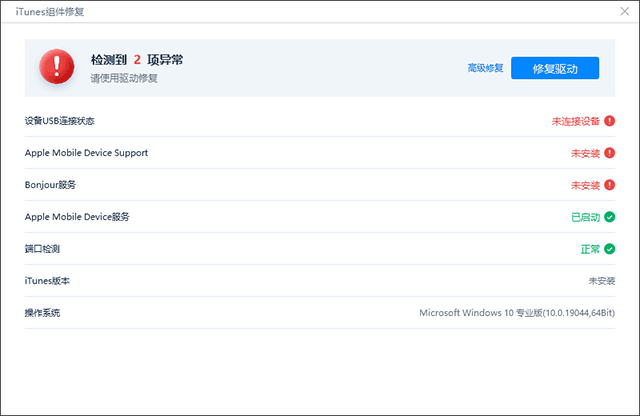Click 未安装 status in Bonjour服务 row
This screenshot has height=416, width=640.
point(585,185)
